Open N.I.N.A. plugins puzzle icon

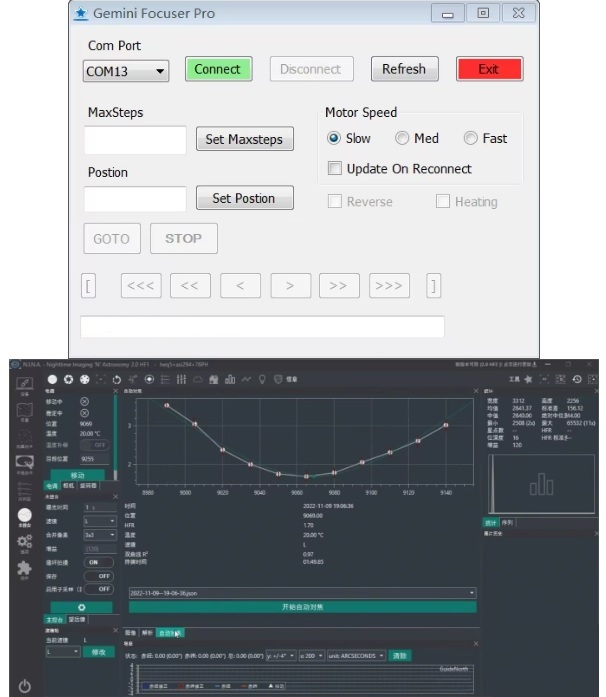pyautogui.click(x=24, y=569)
